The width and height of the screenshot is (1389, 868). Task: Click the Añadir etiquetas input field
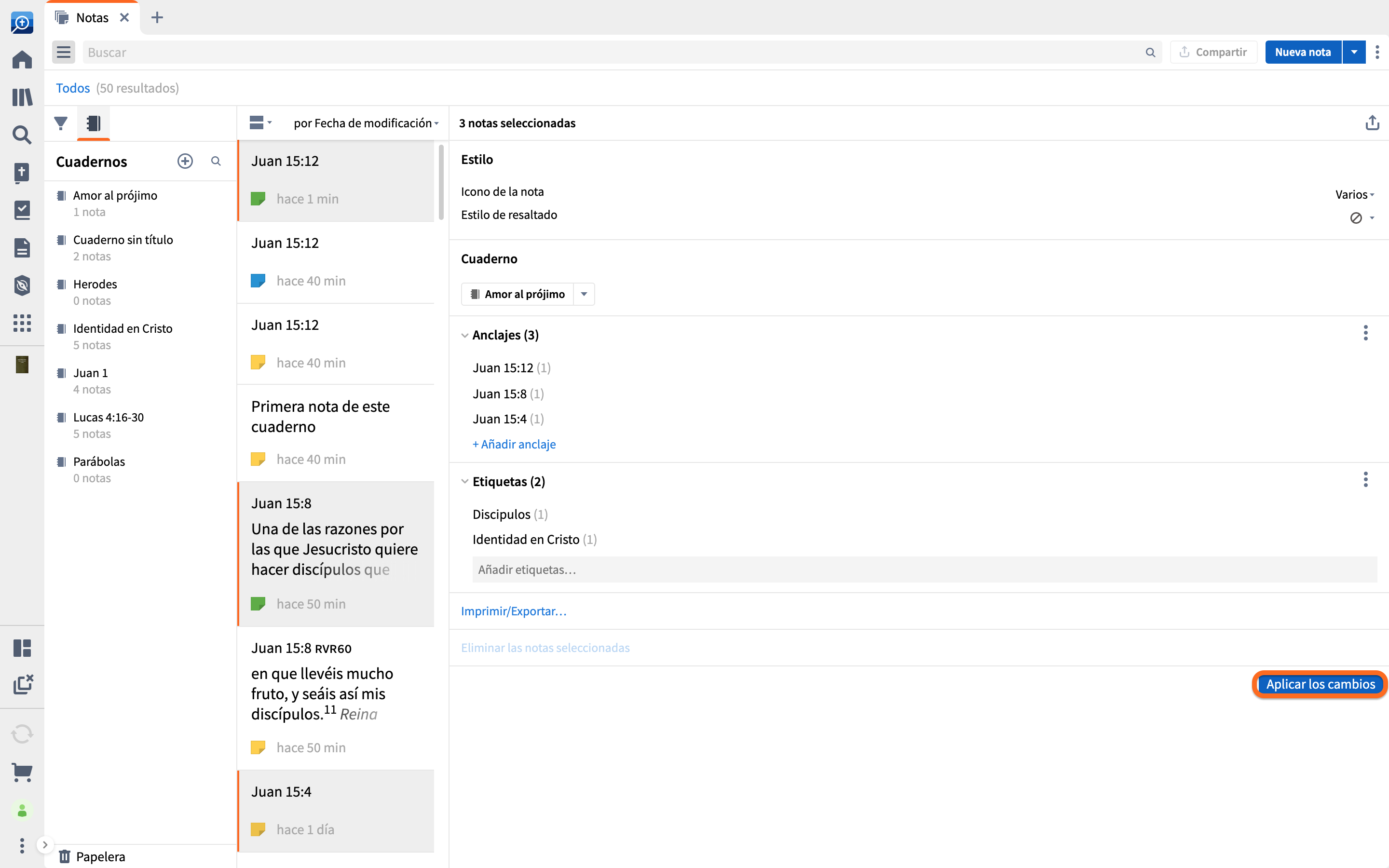coord(925,570)
